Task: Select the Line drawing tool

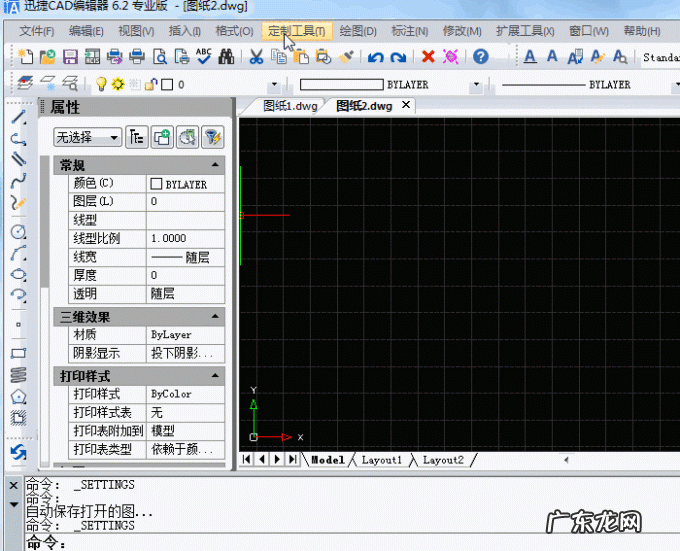Action: 18,117
